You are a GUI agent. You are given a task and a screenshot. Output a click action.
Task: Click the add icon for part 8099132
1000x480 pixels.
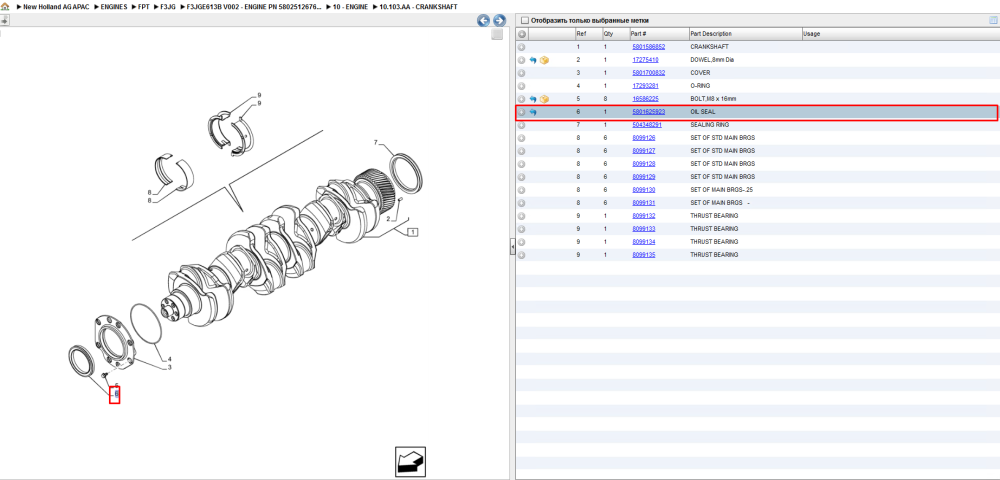point(522,215)
